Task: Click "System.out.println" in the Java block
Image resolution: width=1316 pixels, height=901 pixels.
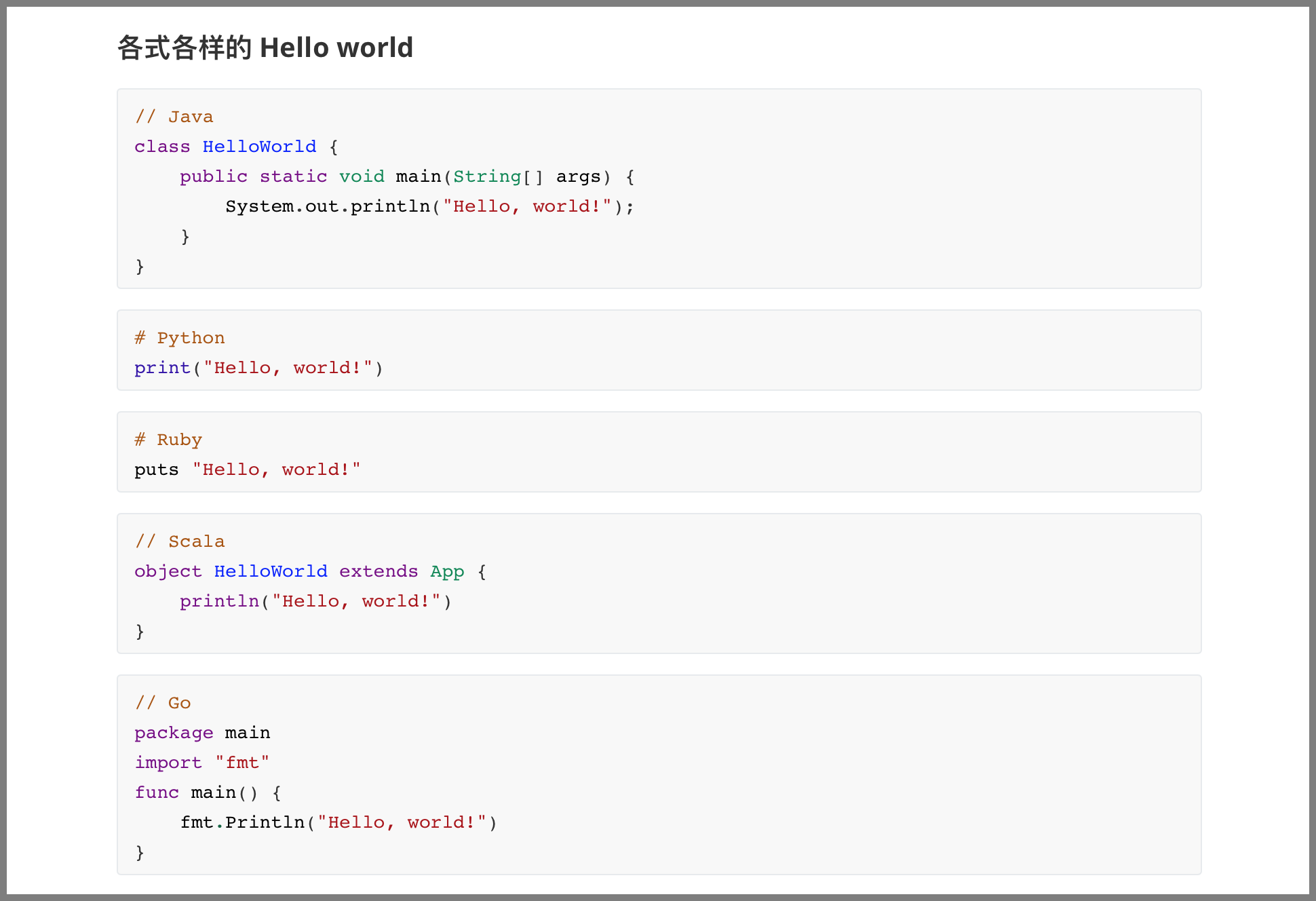Action: [328, 206]
